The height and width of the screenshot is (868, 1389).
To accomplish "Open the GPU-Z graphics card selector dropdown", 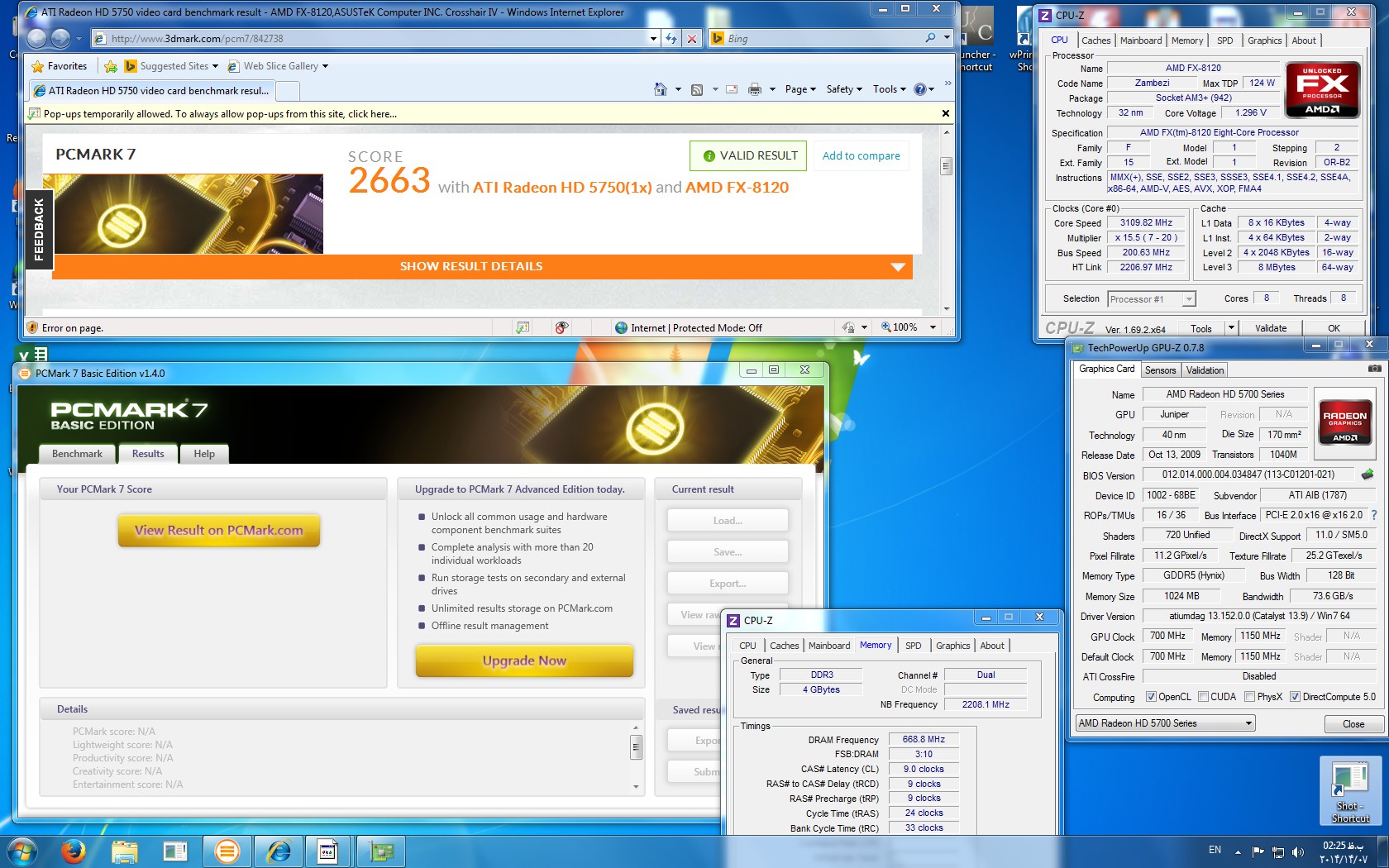I will point(1248,723).
